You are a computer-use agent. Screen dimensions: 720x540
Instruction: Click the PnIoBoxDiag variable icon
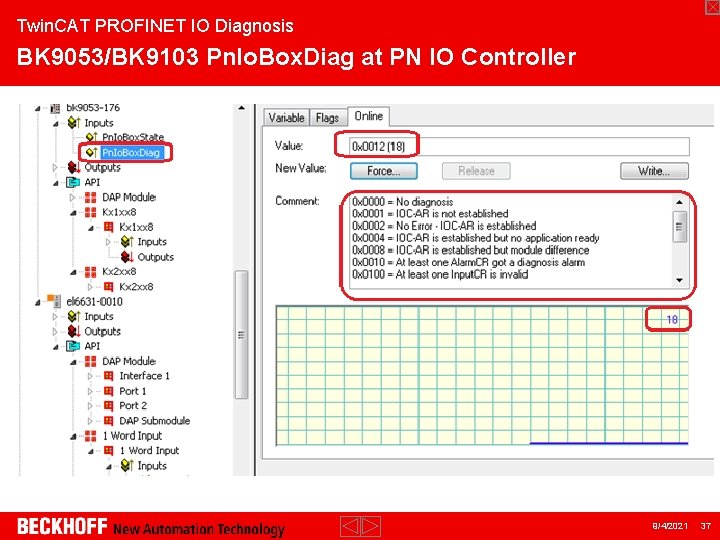[x=92, y=152]
